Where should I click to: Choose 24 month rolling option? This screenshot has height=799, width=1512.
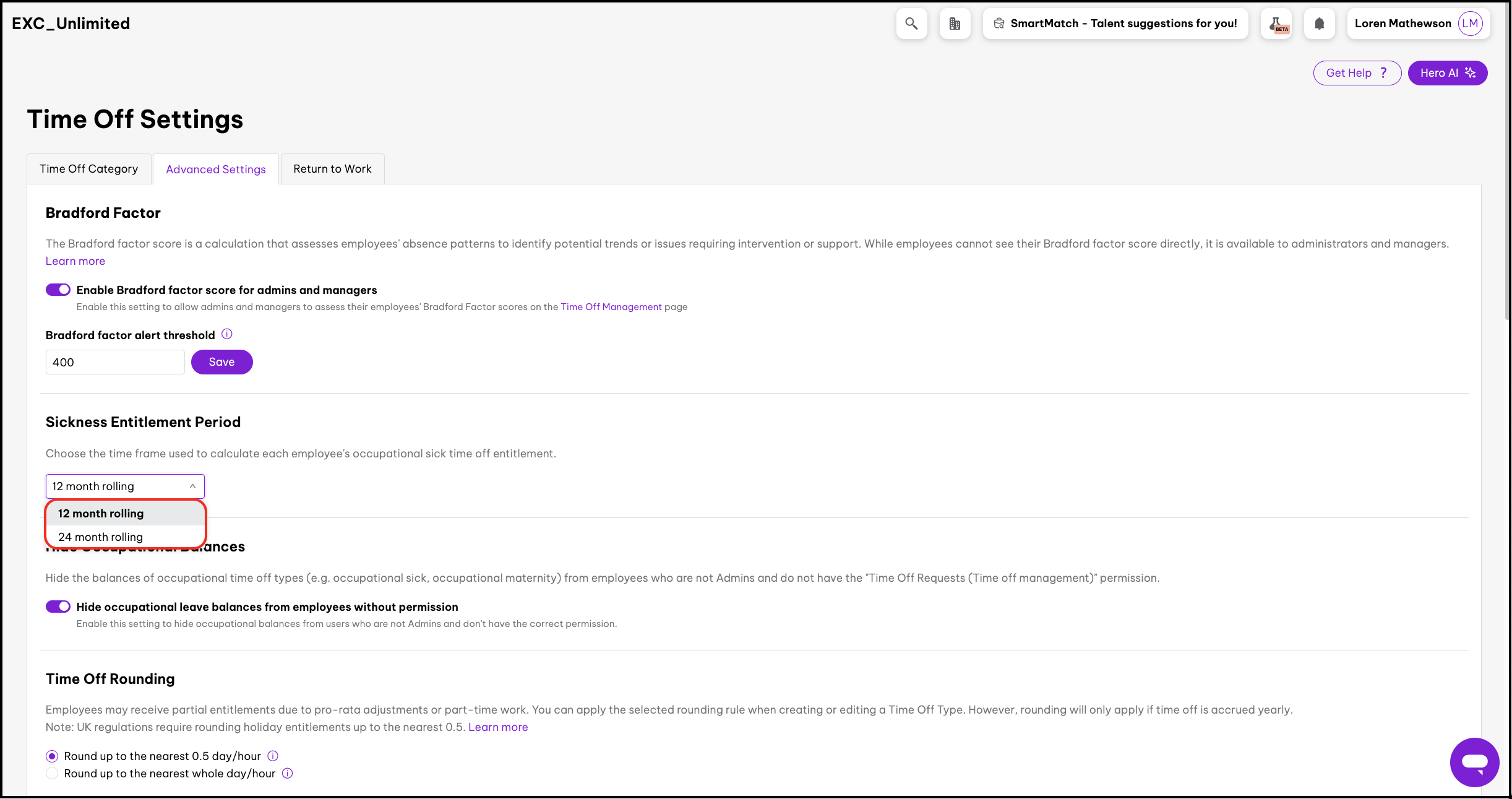pos(101,537)
